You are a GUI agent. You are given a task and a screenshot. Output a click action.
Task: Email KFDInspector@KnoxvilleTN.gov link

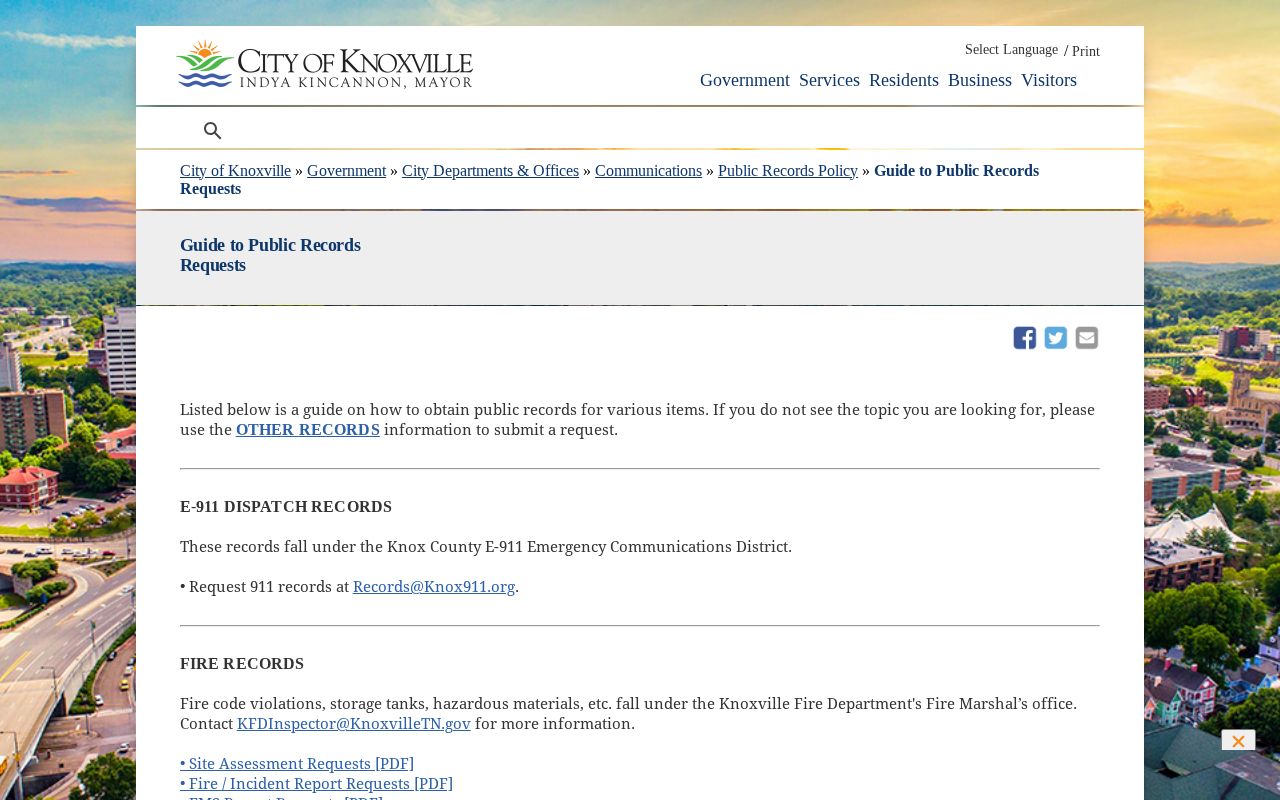pos(354,724)
